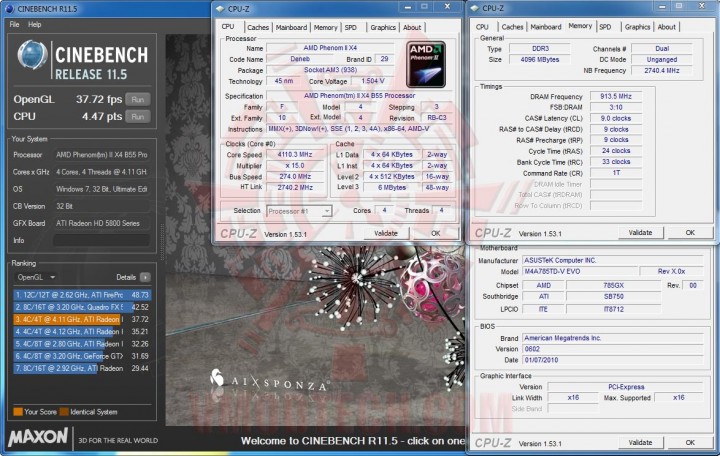The image size is (720, 456).
Task: Select ranking row 8C/16T @ 2.92 GHz
Action: tap(82, 368)
